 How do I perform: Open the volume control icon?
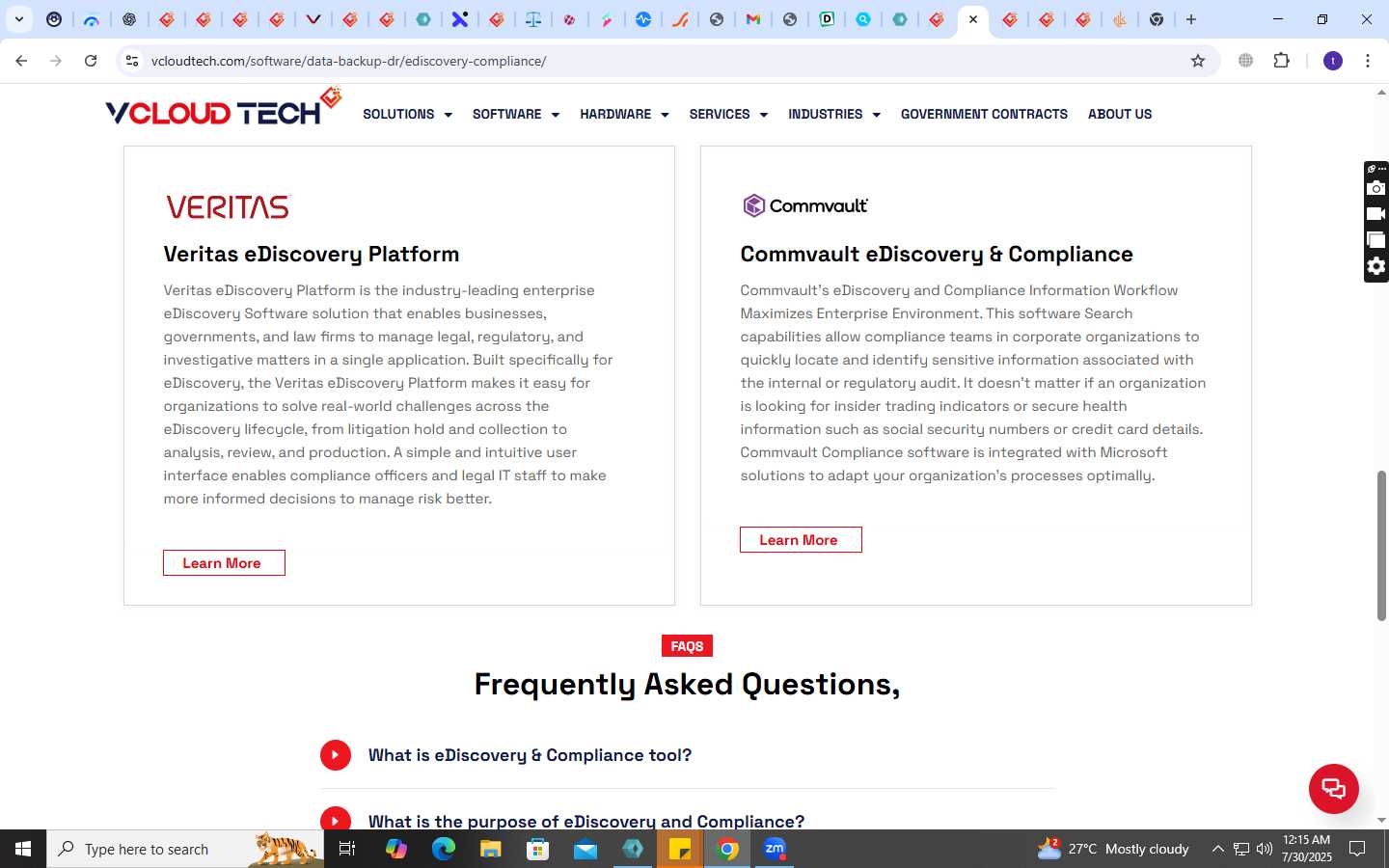tap(1265, 849)
